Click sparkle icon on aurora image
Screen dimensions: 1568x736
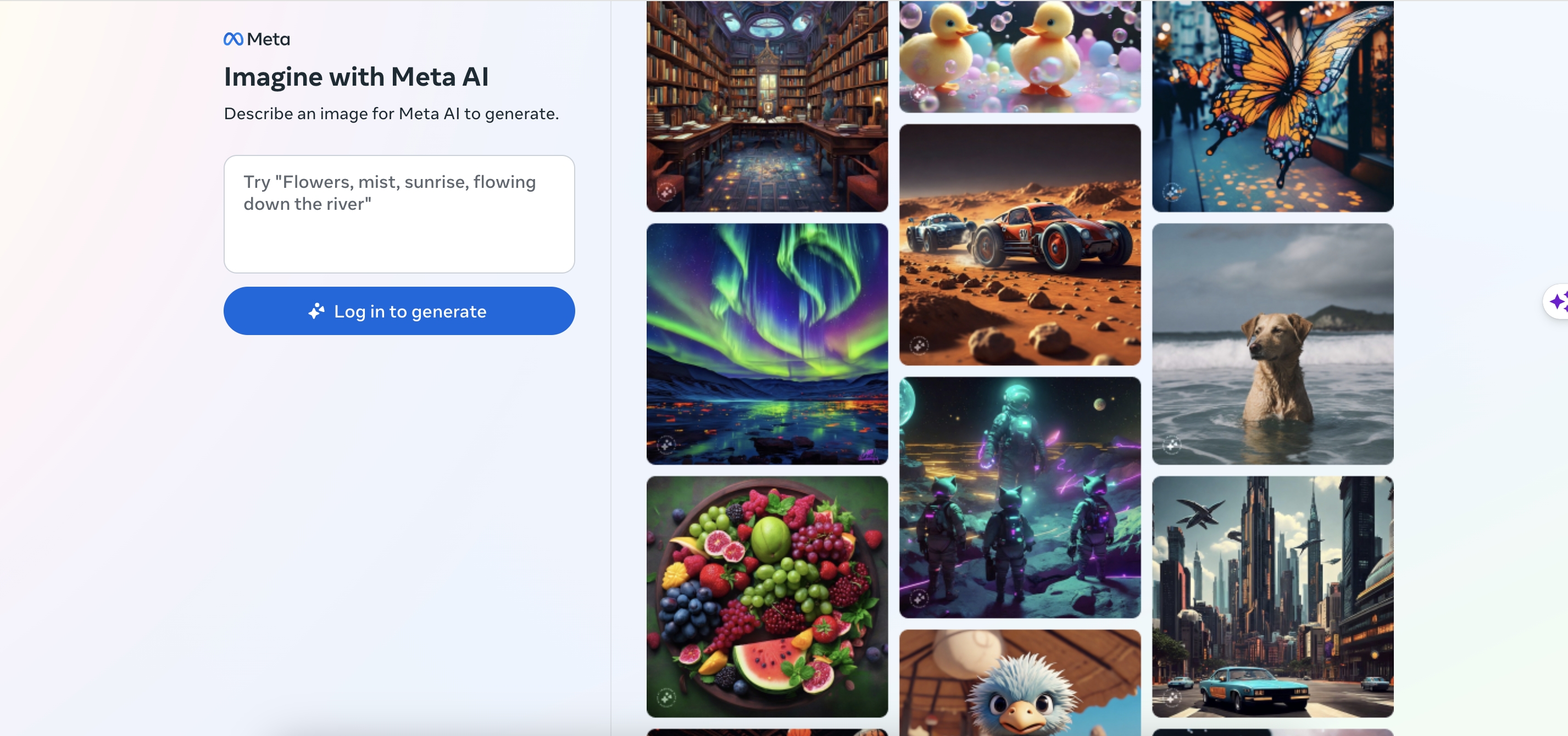(x=666, y=445)
